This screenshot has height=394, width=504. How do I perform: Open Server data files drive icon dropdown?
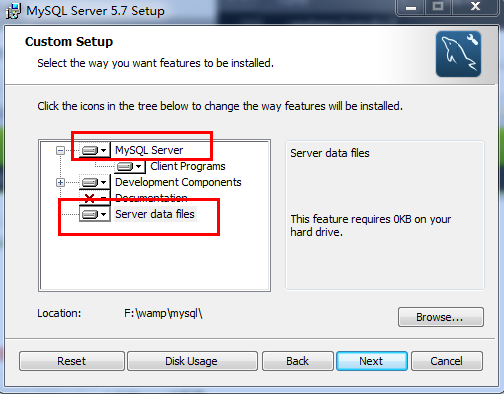pyautogui.click(x=95, y=214)
